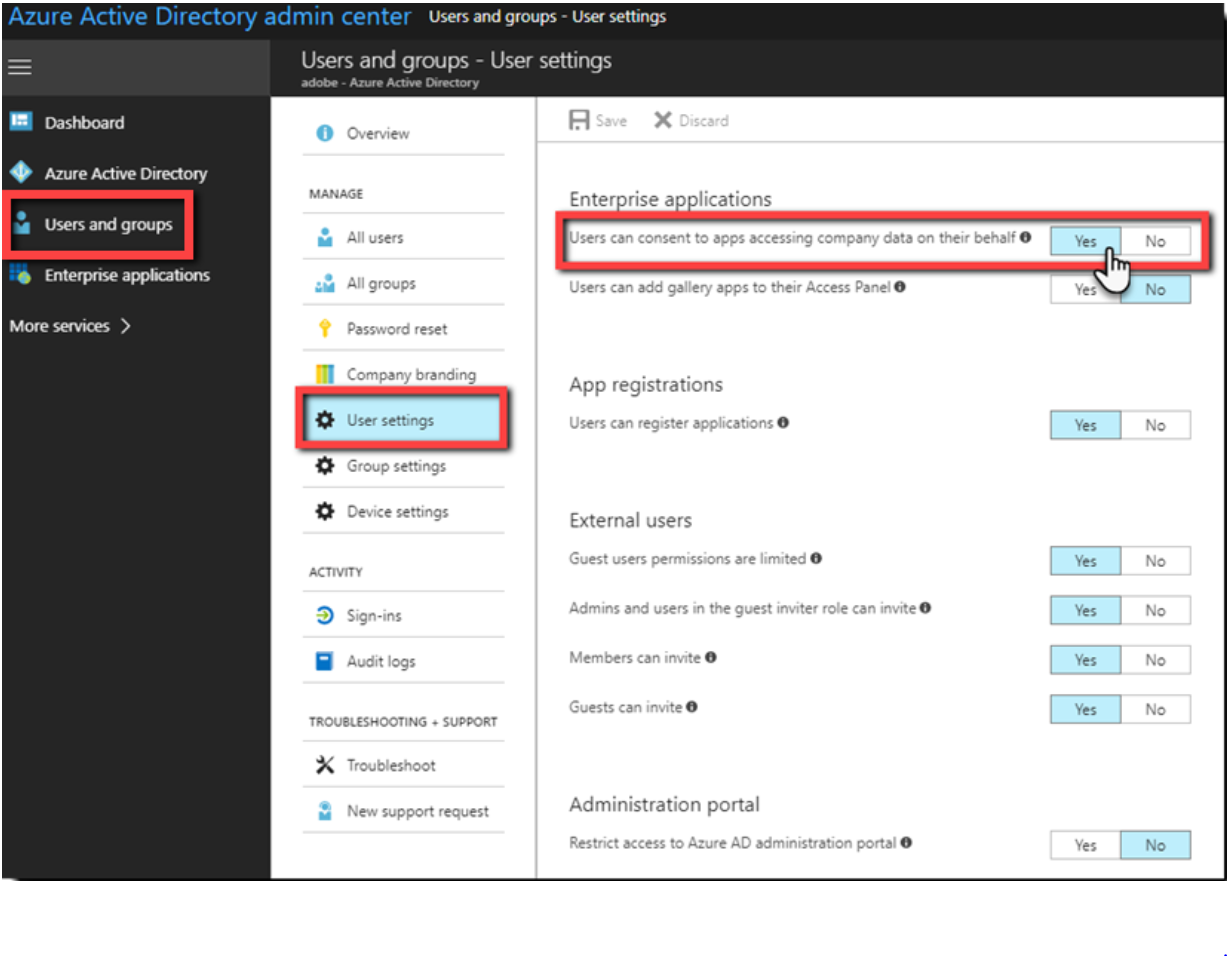Open the hamburger menu icon

pyautogui.click(x=20, y=68)
